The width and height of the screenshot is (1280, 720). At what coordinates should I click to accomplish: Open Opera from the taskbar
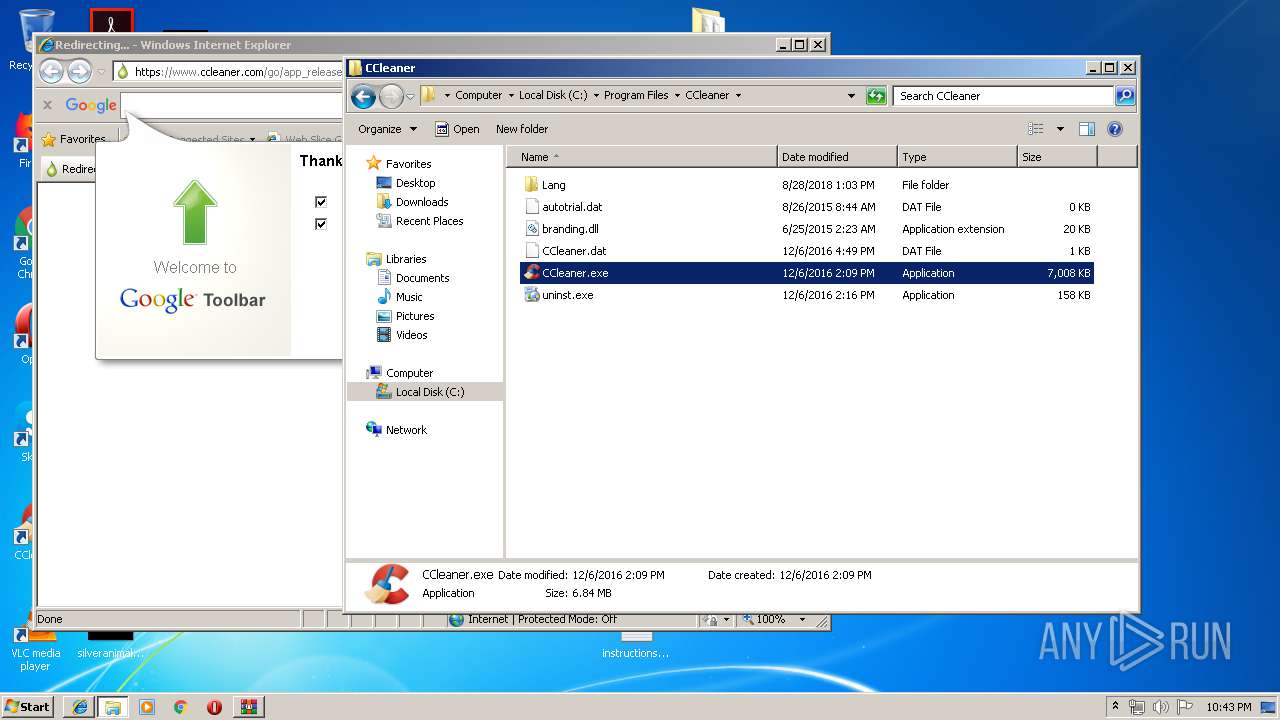(x=214, y=707)
